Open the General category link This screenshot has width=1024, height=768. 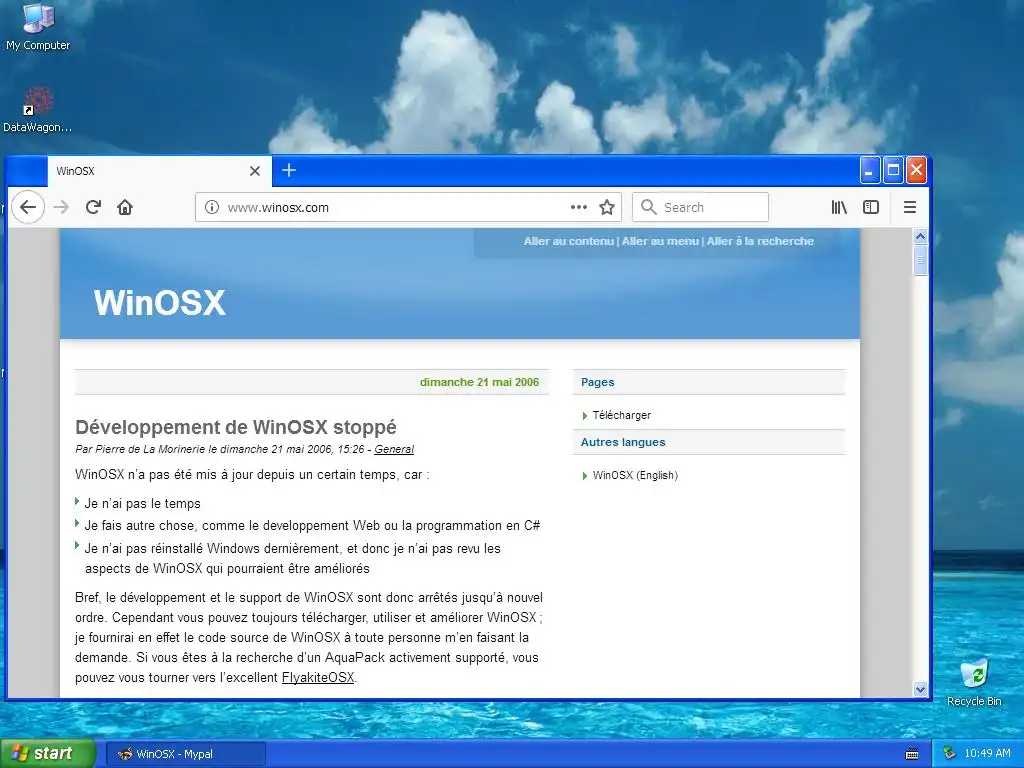pos(394,449)
